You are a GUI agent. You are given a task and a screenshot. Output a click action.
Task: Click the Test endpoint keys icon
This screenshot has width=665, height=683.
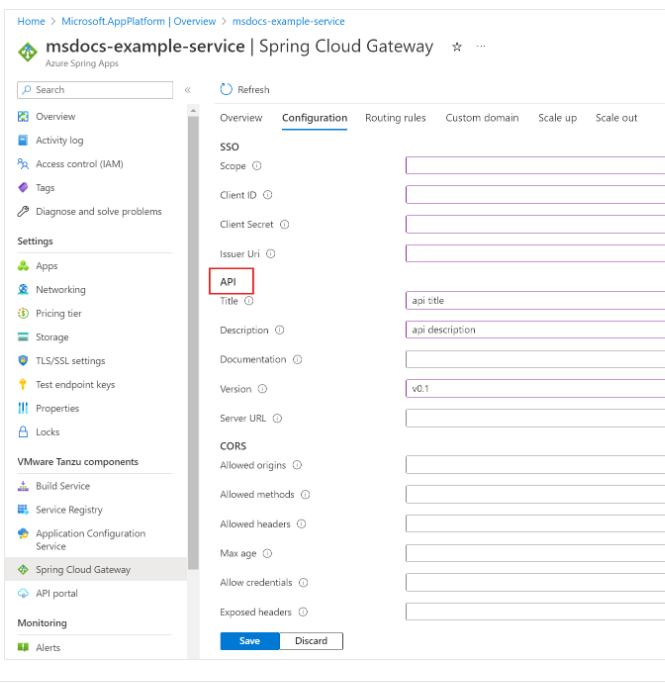(23, 384)
